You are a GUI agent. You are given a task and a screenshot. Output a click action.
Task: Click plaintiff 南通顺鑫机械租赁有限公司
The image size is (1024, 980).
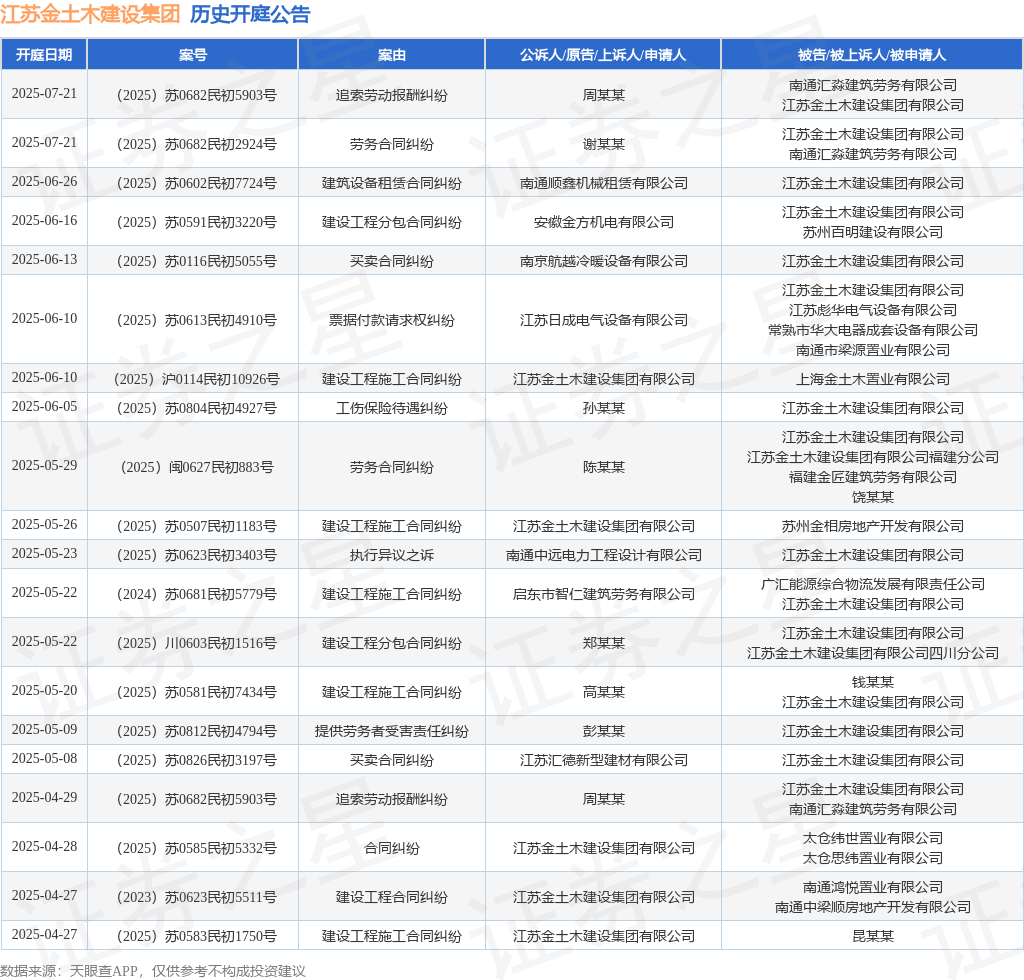point(603,183)
